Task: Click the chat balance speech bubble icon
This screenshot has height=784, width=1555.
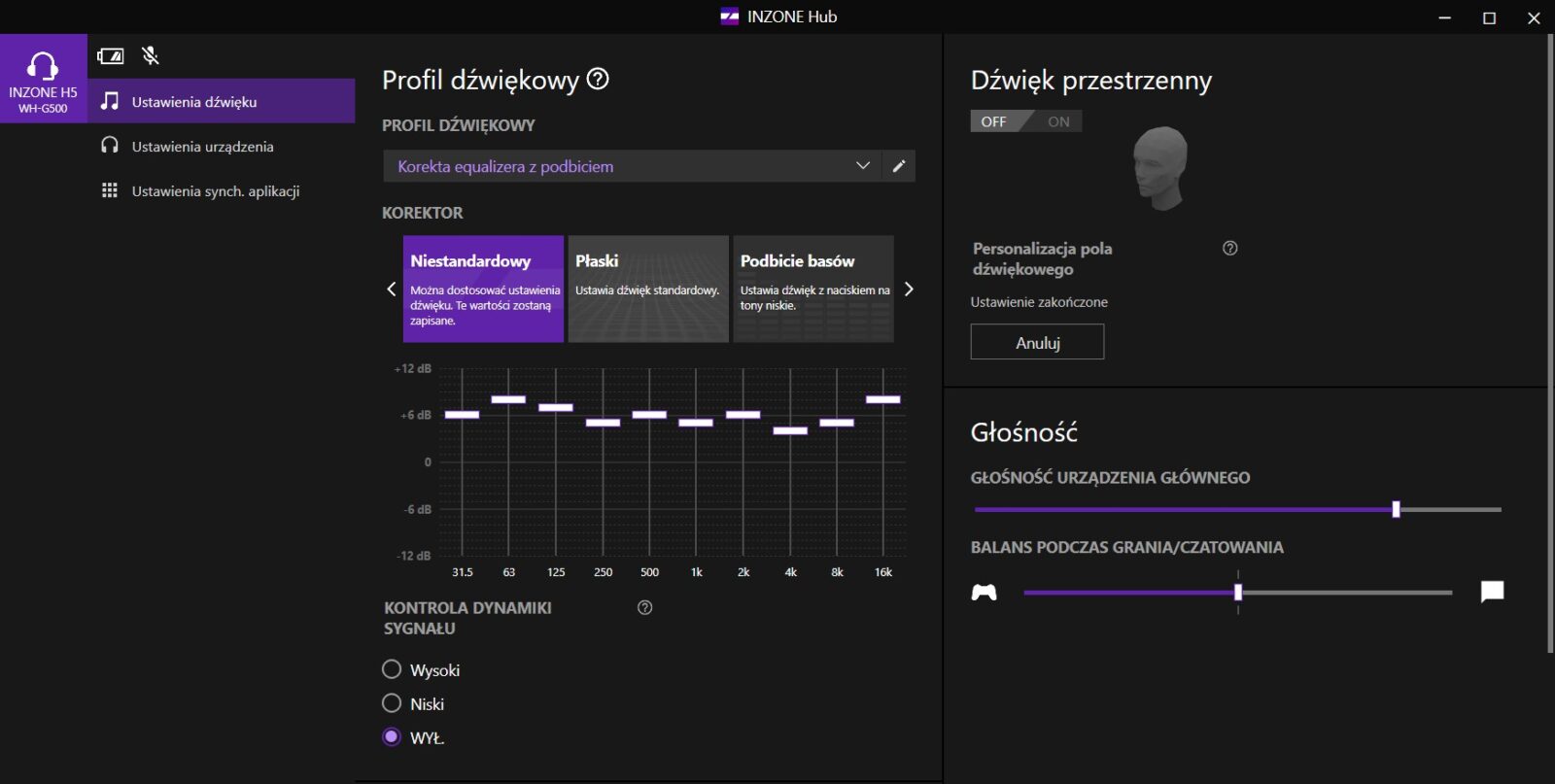Action: click(1492, 592)
